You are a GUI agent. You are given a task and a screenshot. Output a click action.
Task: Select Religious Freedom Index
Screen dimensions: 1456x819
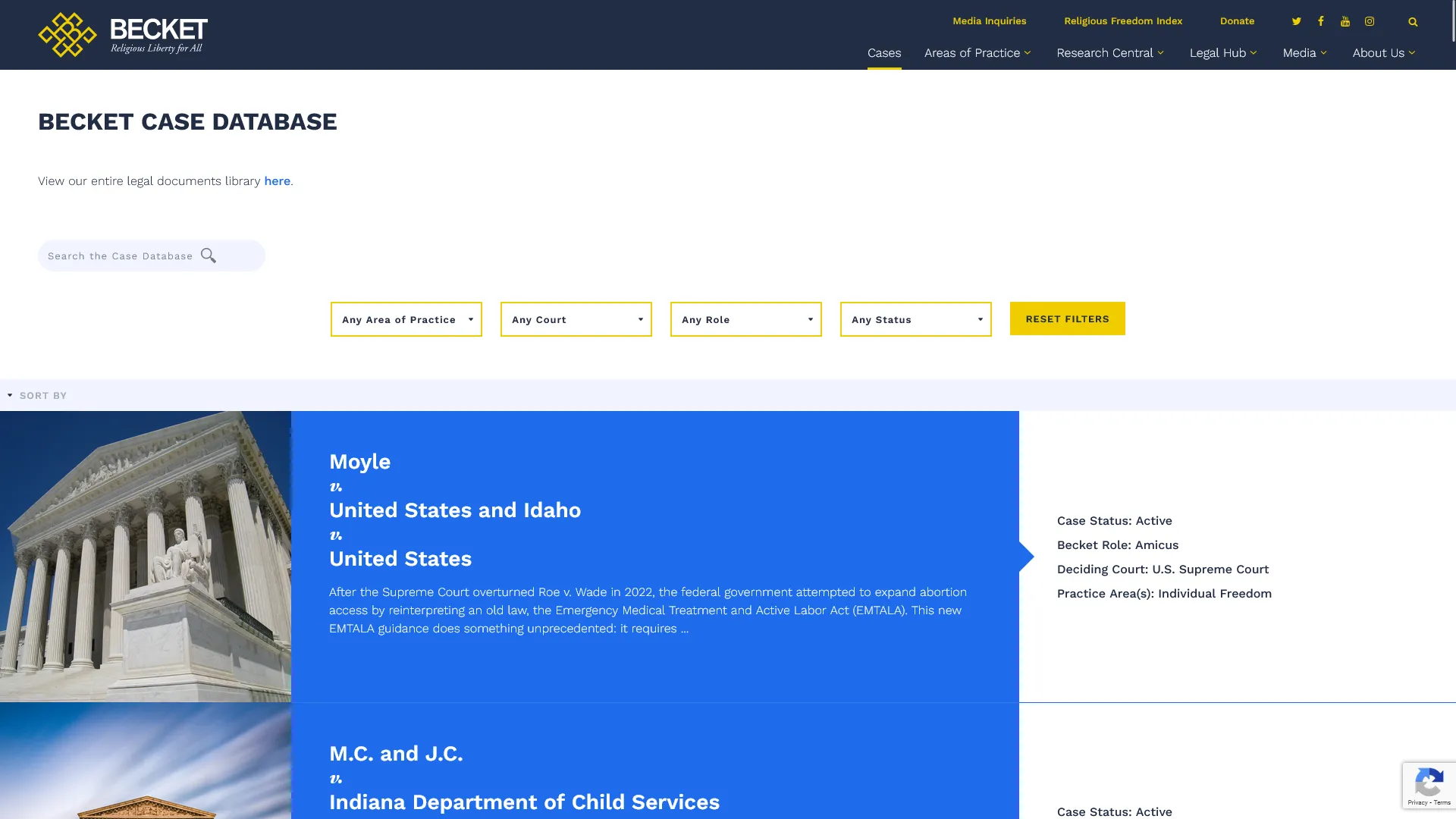point(1122,20)
